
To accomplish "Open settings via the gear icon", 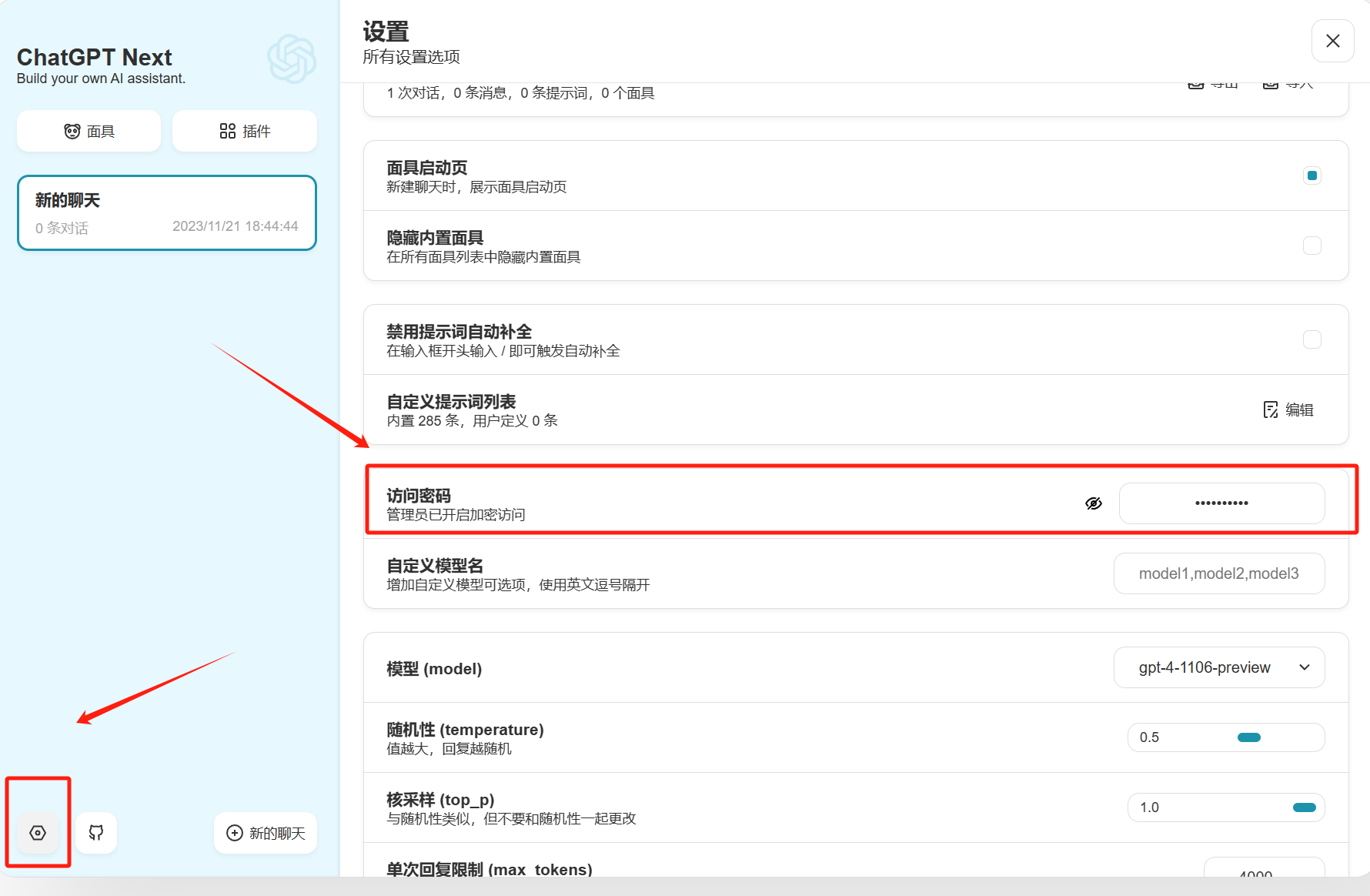I will point(38,833).
